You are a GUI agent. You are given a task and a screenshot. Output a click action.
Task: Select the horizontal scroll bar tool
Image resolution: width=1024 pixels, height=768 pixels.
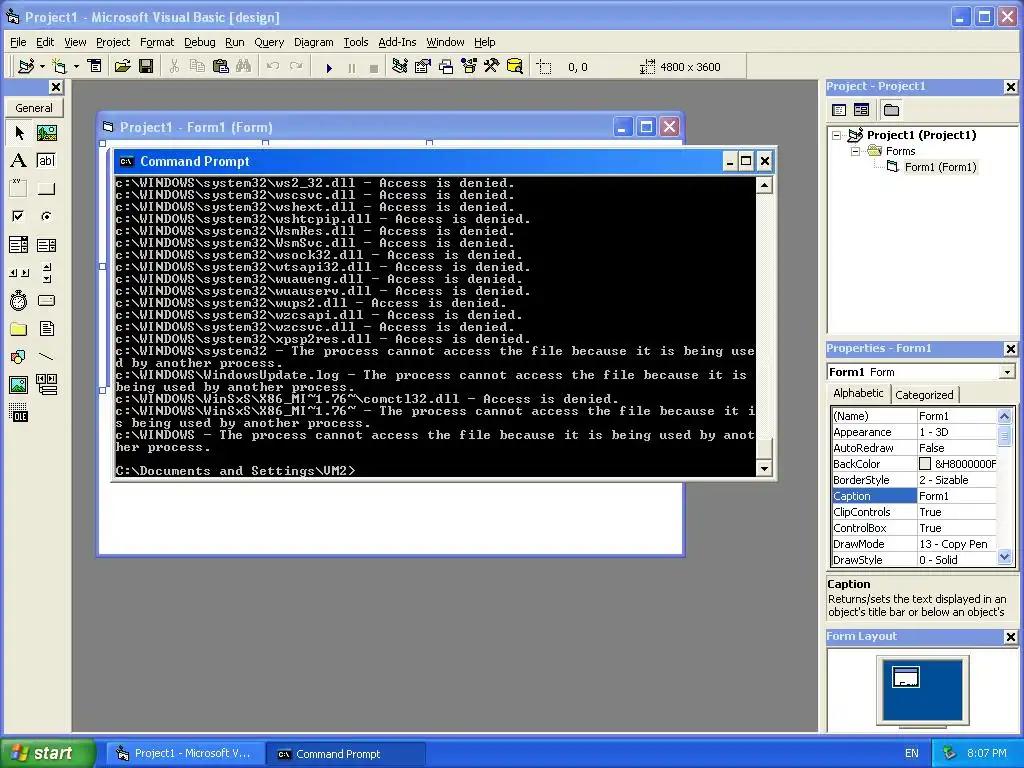pos(19,272)
